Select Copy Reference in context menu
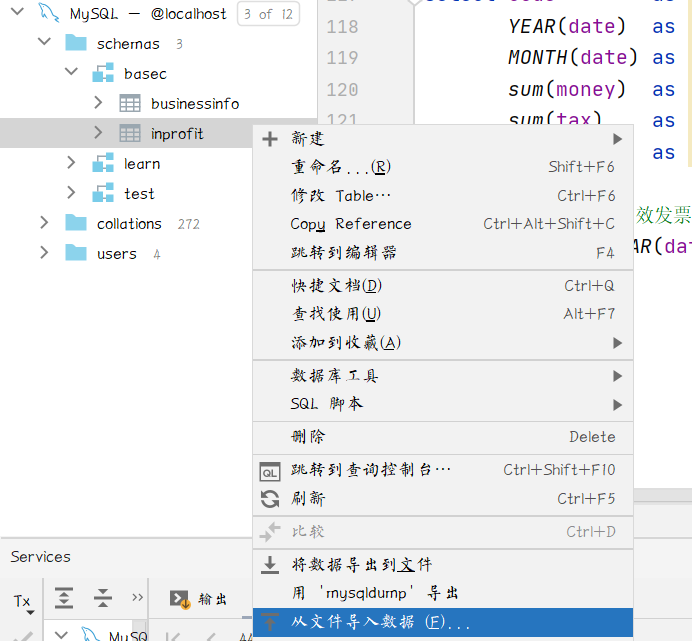 point(443,224)
